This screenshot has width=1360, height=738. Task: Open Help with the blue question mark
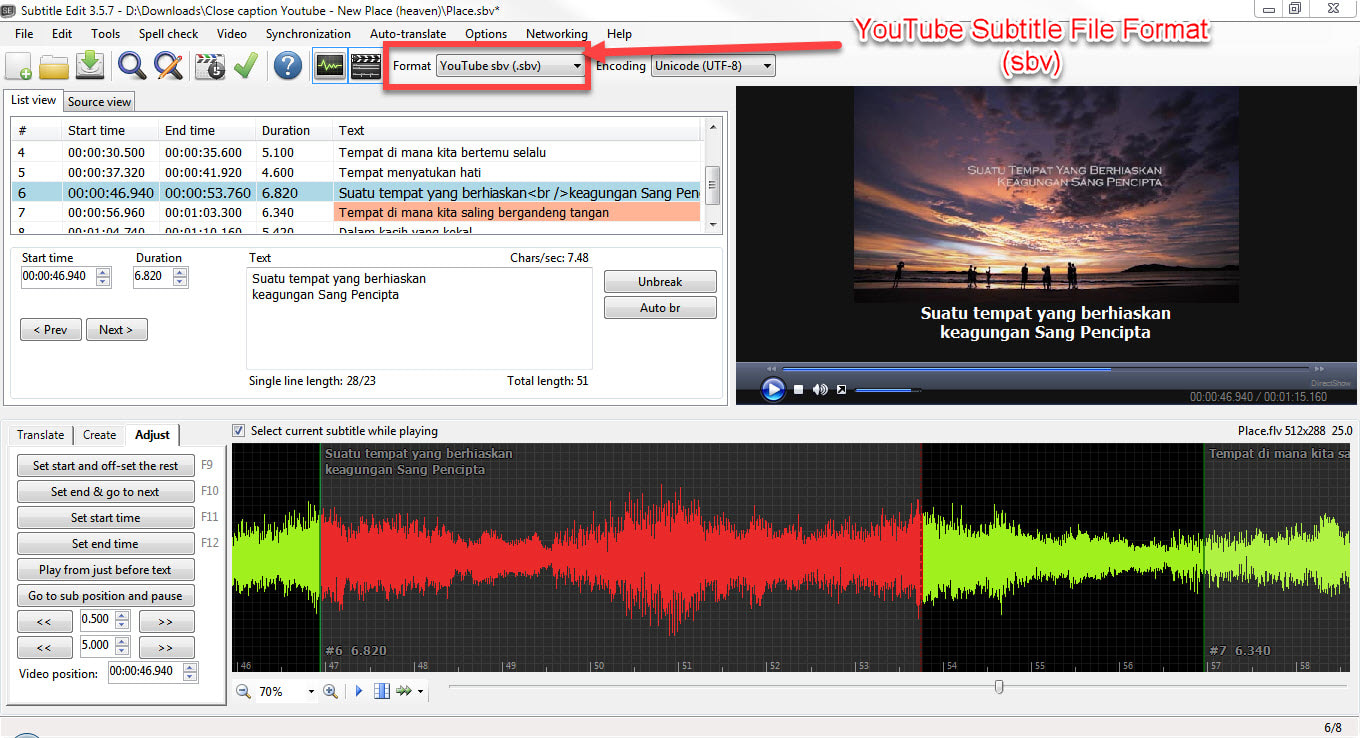288,66
